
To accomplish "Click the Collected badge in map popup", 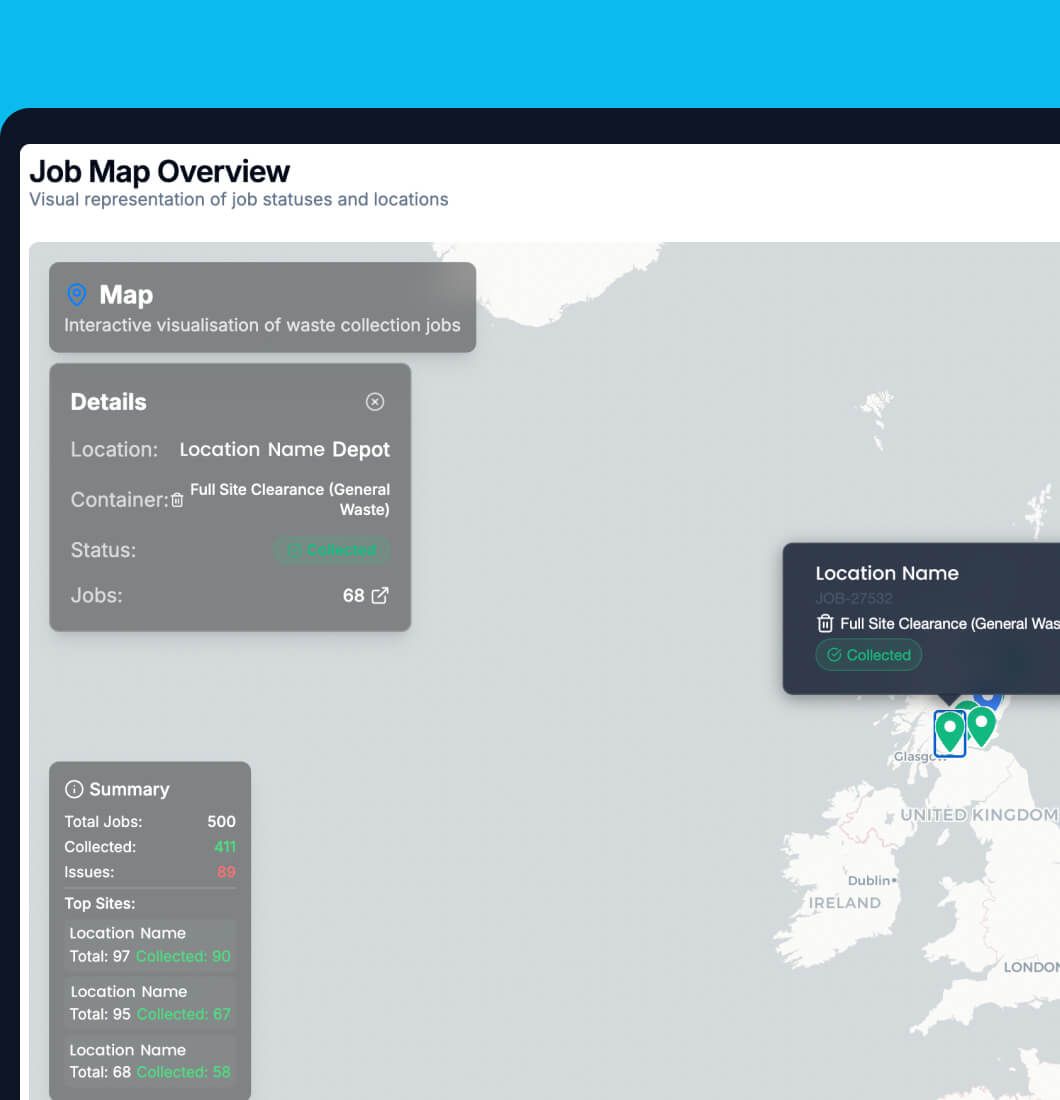I will 868,655.
